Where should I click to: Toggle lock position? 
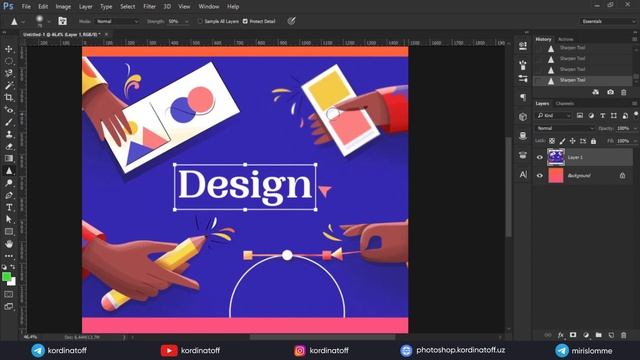coord(573,141)
